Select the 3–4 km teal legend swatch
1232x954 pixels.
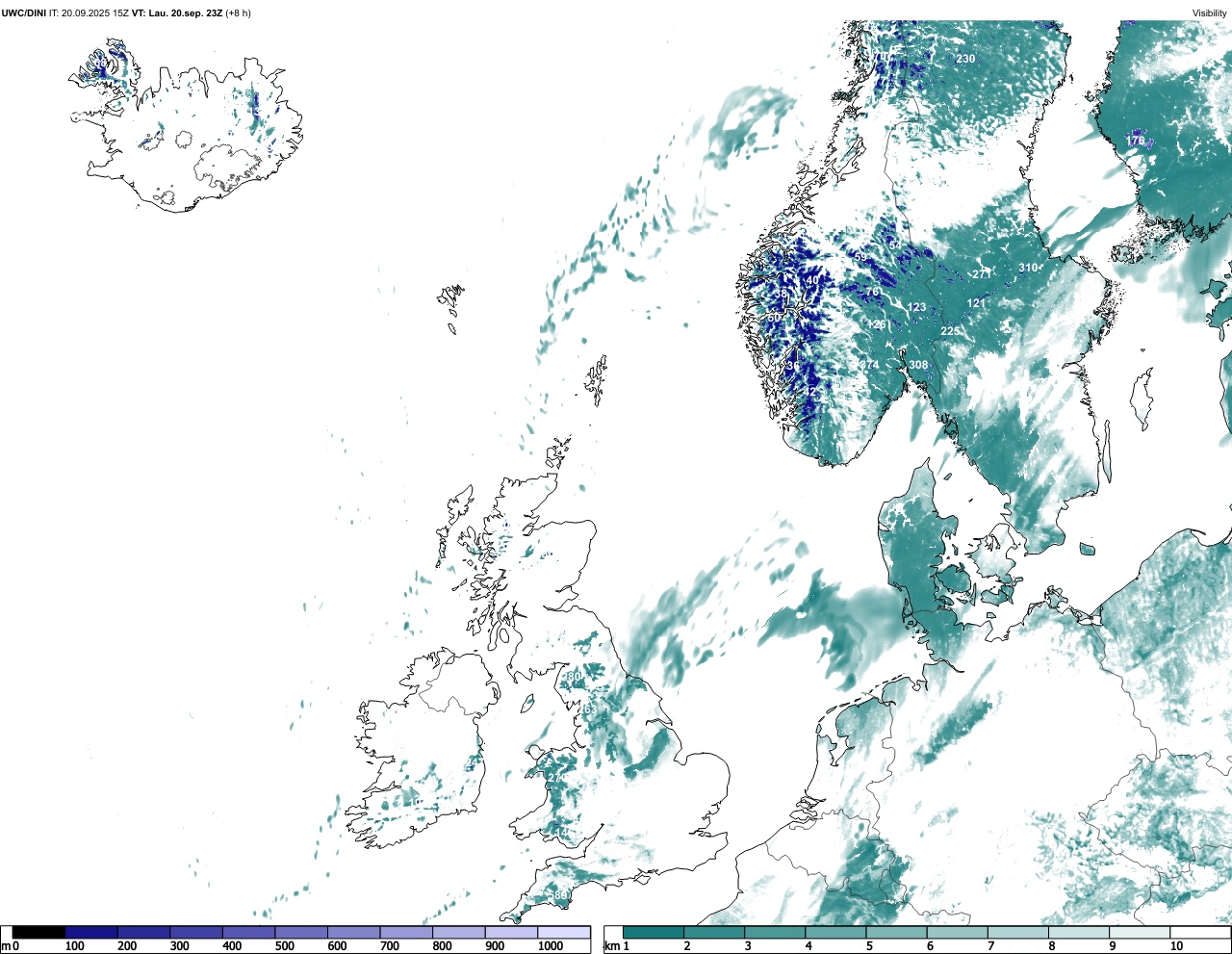(x=775, y=932)
